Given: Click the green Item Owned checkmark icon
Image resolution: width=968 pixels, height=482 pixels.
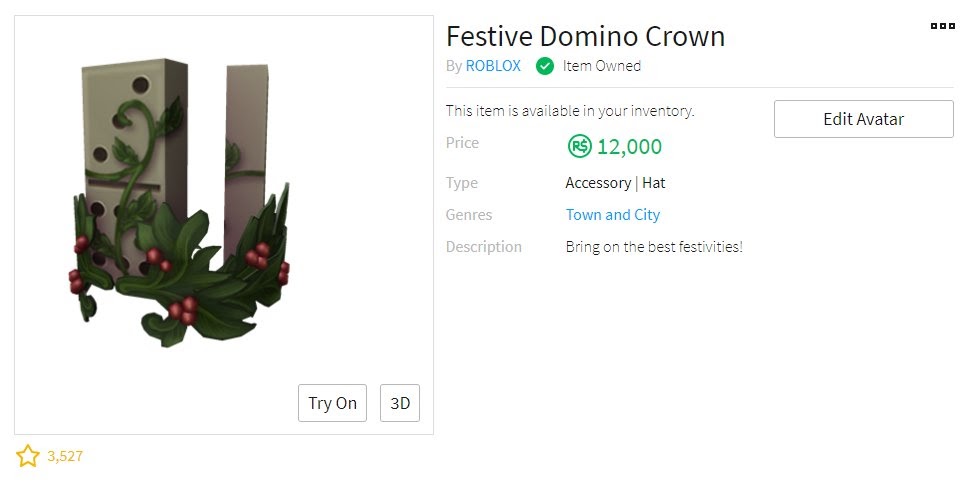Looking at the screenshot, I should 544,66.
